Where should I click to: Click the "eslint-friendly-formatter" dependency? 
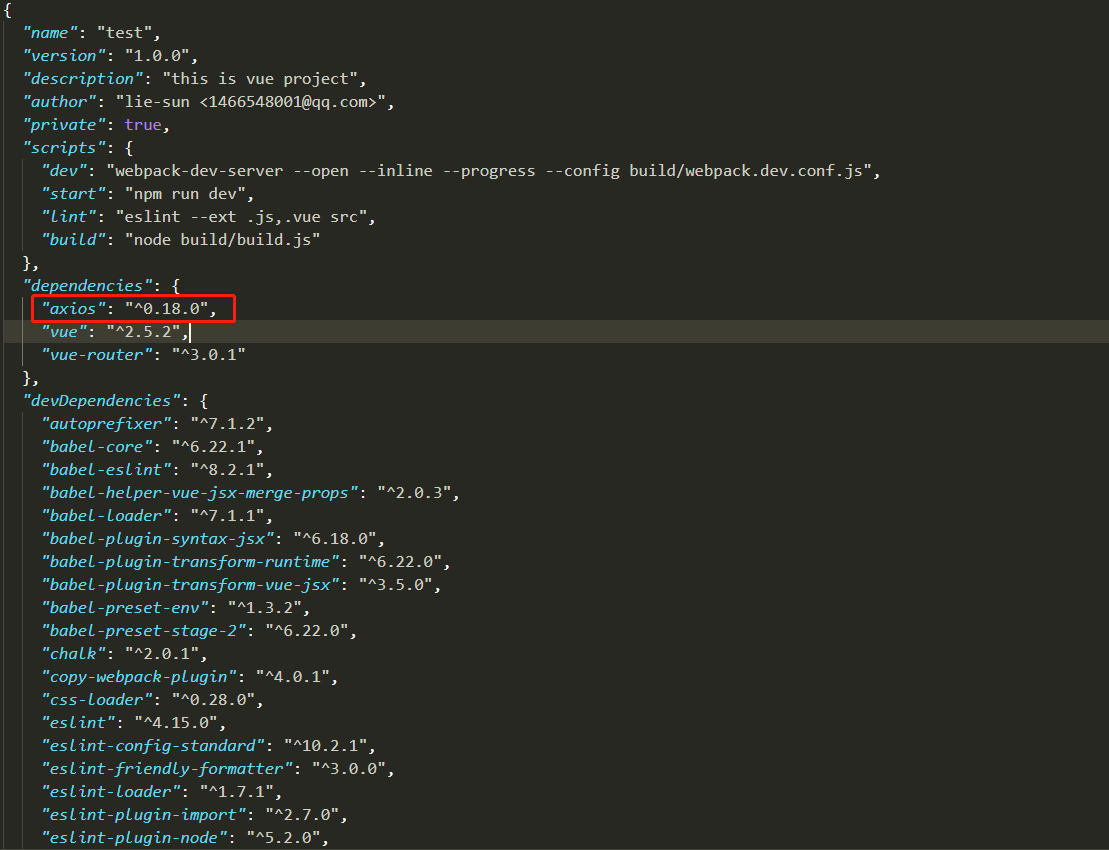click(165, 768)
